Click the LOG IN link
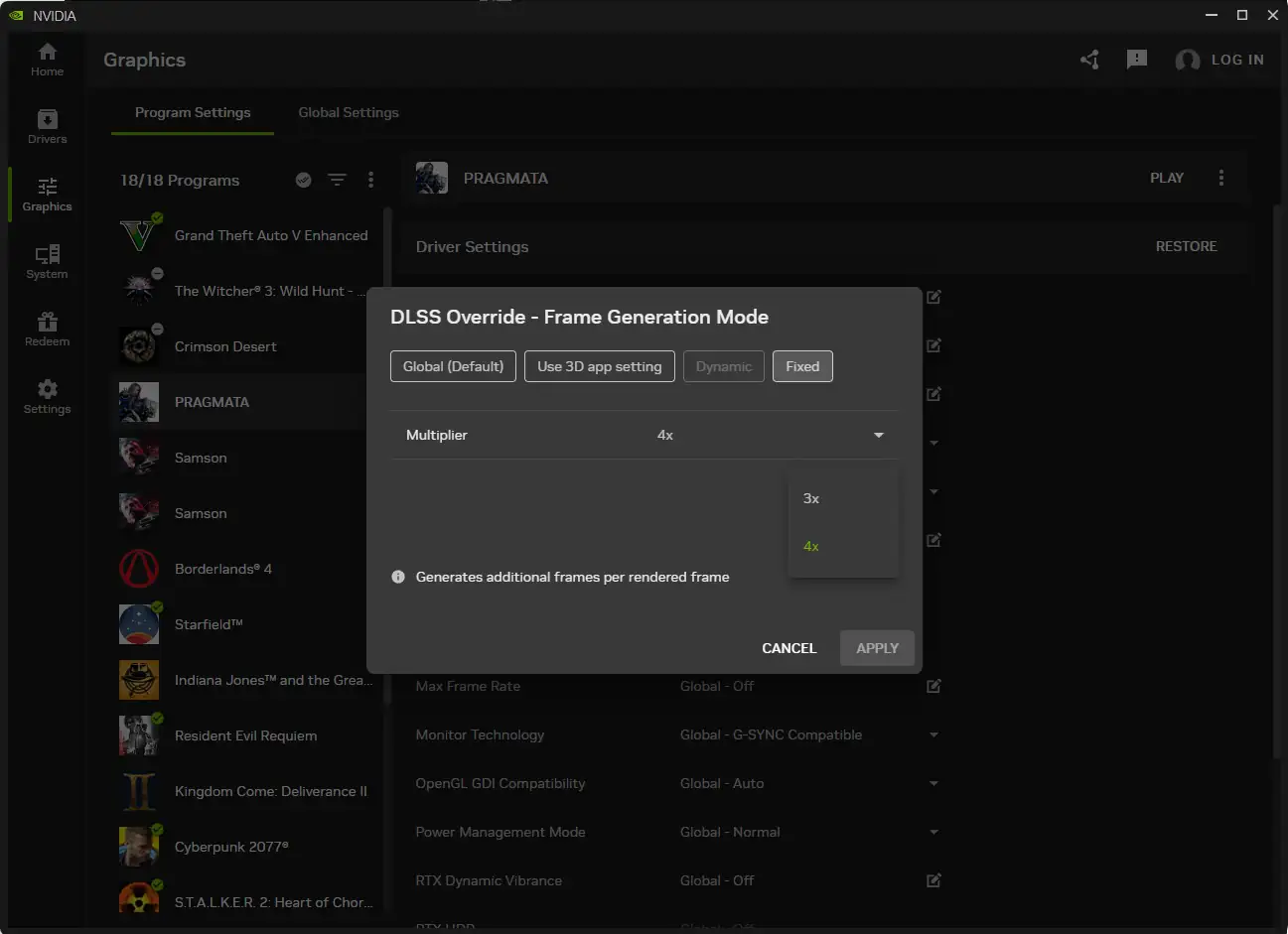The height and width of the screenshot is (934, 1288). point(1237,60)
